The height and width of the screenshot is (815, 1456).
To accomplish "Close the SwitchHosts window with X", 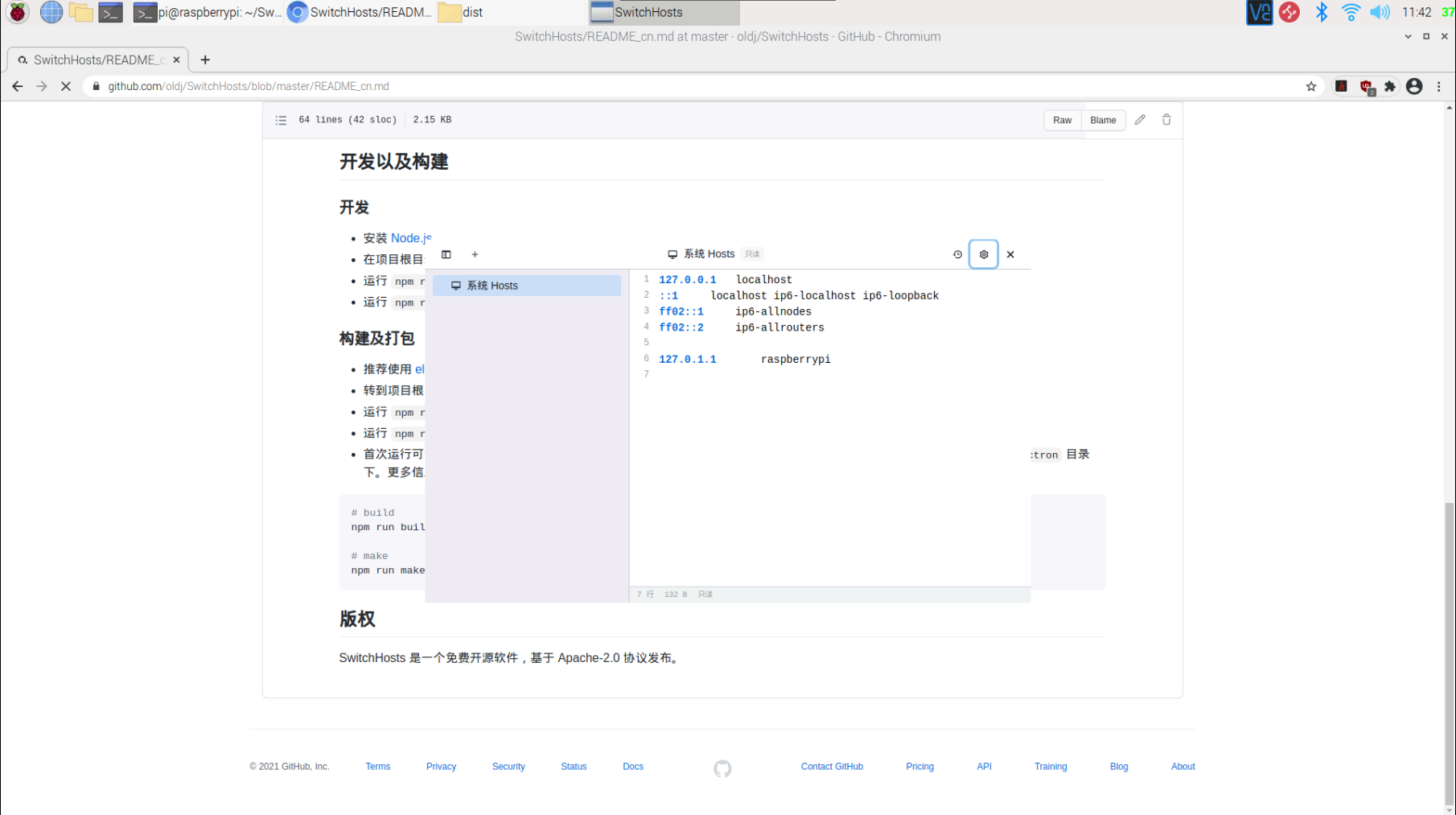I will pyautogui.click(x=1010, y=254).
